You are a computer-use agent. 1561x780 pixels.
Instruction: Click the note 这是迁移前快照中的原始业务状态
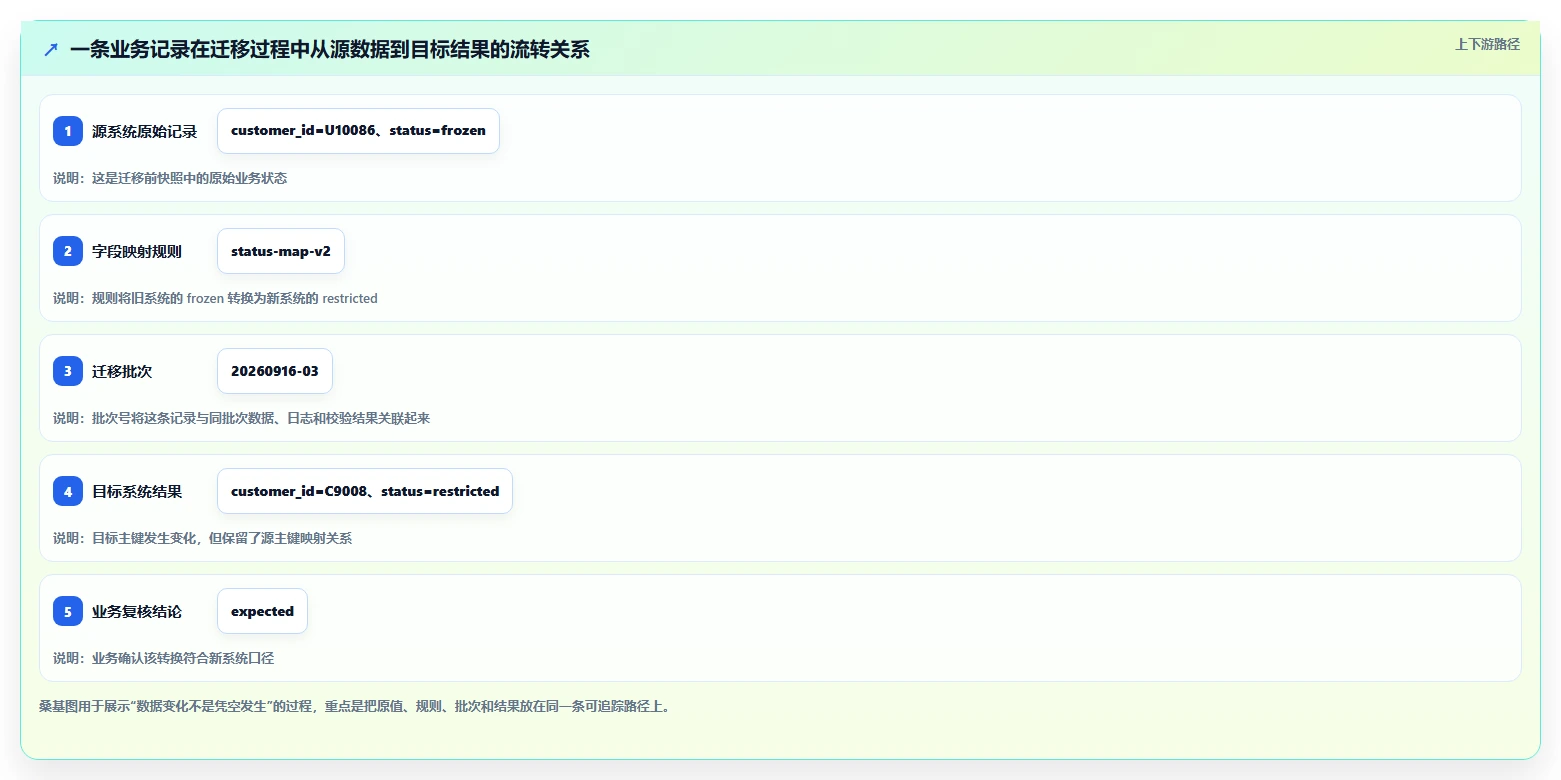(x=170, y=178)
